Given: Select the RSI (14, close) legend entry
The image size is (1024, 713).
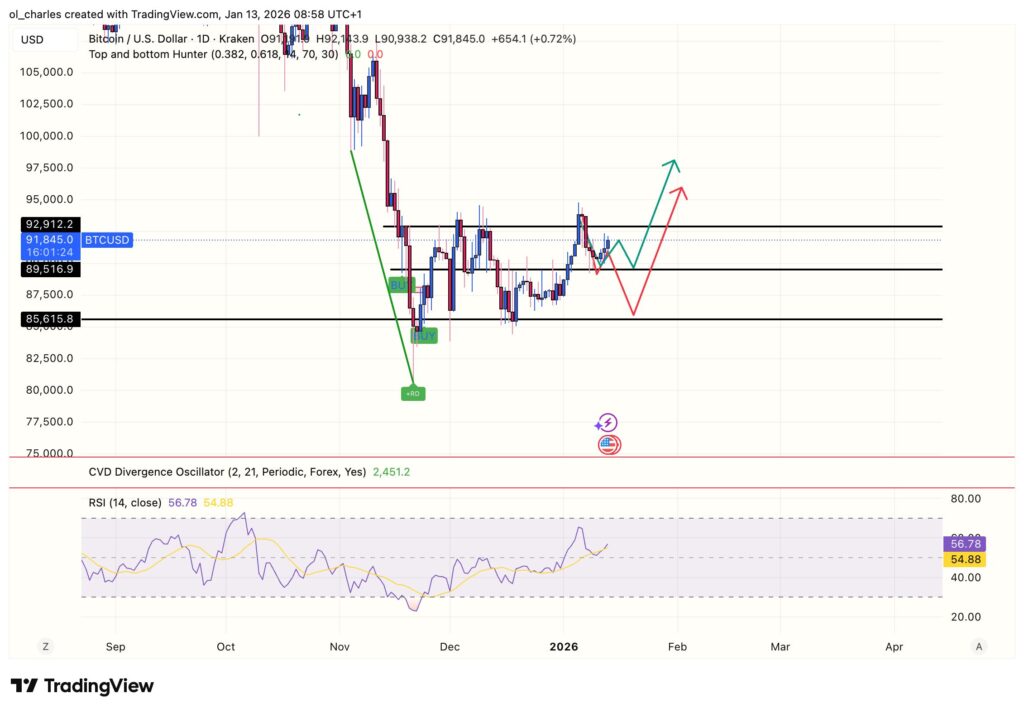Looking at the screenshot, I should pos(125,503).
